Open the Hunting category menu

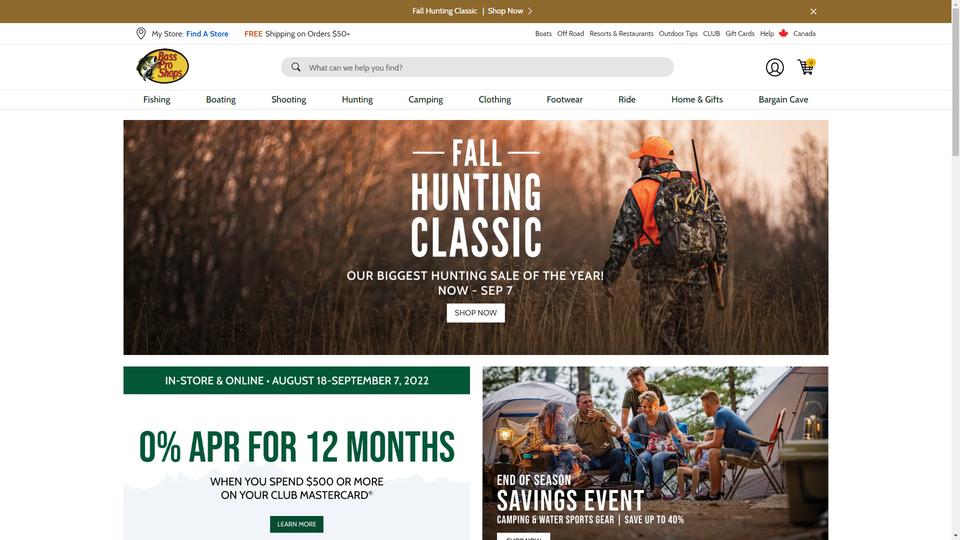tap(357, 99)
